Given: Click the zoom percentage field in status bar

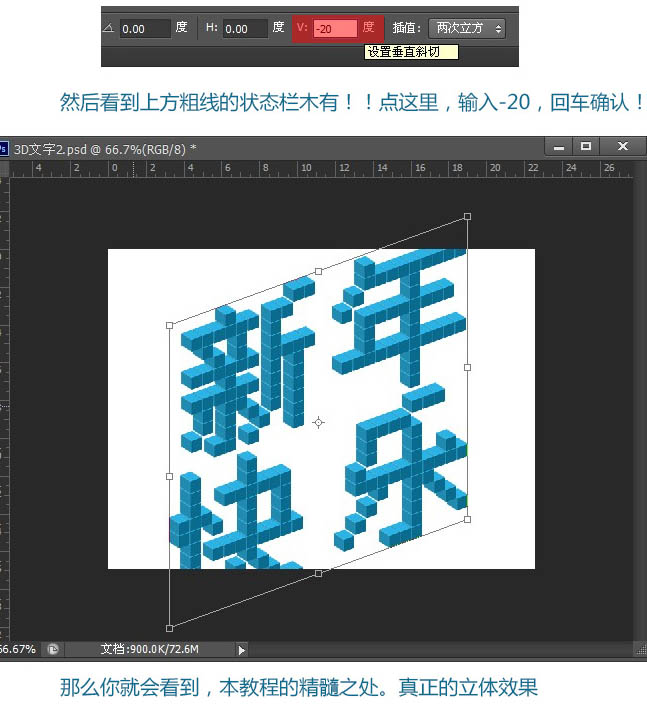Looking at the screenshot, I should 18,649.
